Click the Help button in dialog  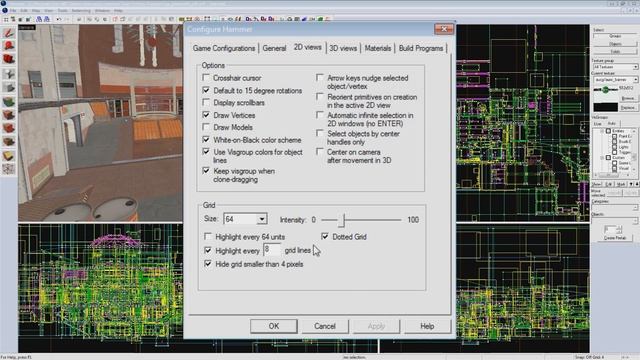pos(427,326)
